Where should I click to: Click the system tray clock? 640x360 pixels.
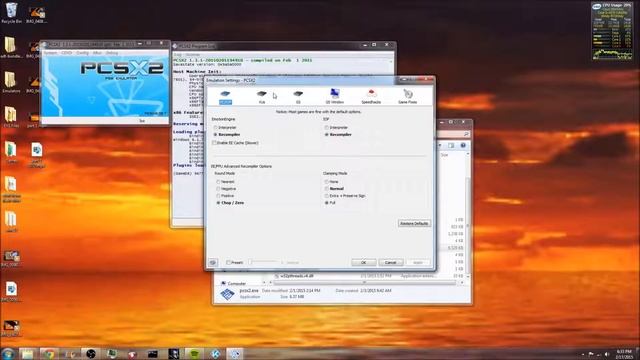coord(624,354)
